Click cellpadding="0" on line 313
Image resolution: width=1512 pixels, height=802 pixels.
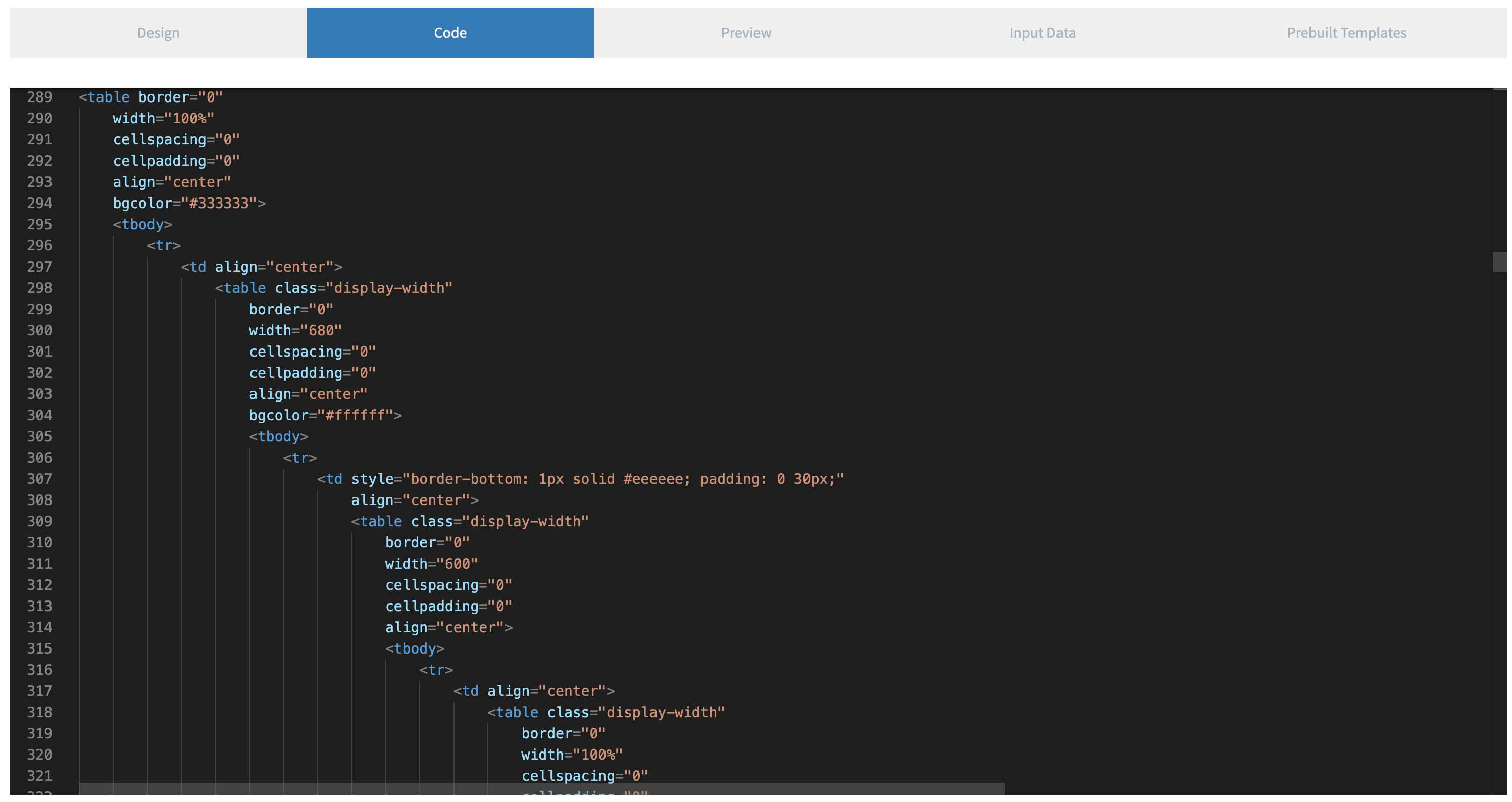tap(448, 606)
